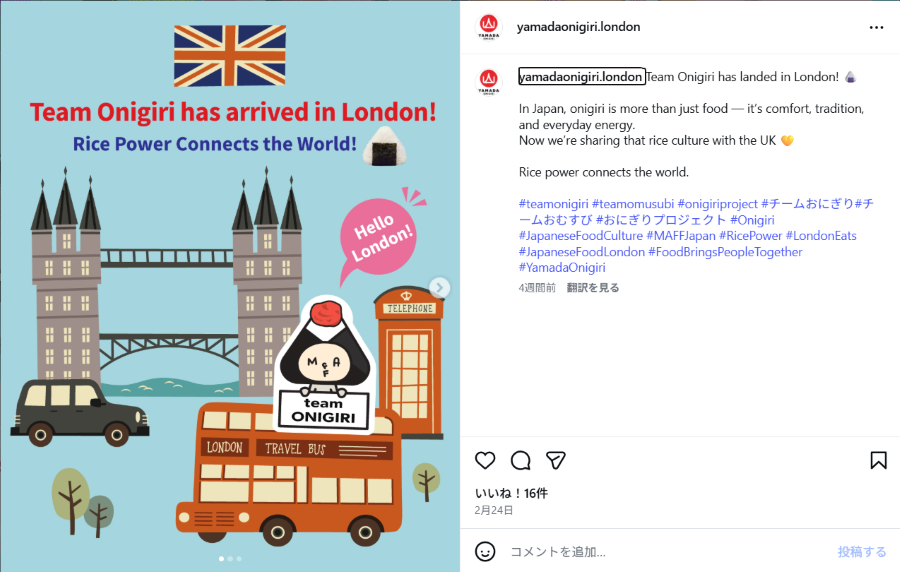Open comments via speech bubble icon
This screenshot has height=572, width=900.
(521, 460)
